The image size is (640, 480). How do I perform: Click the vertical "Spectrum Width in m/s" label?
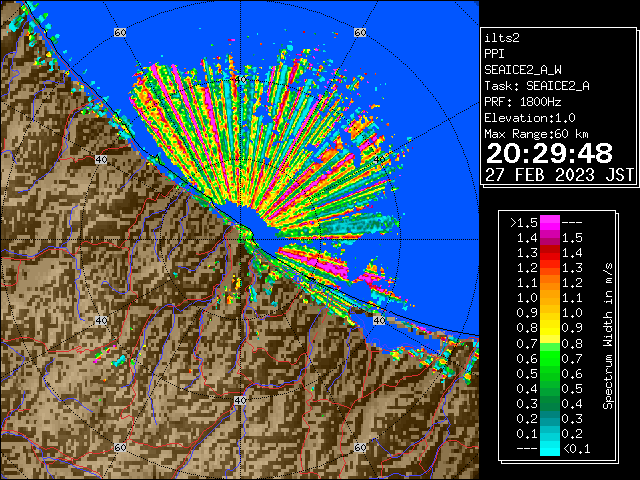tap(608, 336)
